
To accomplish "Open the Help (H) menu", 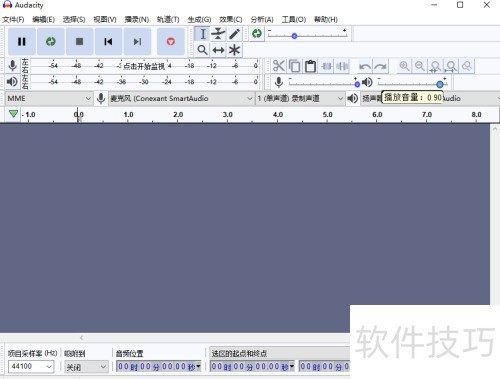I will point(326,19).
